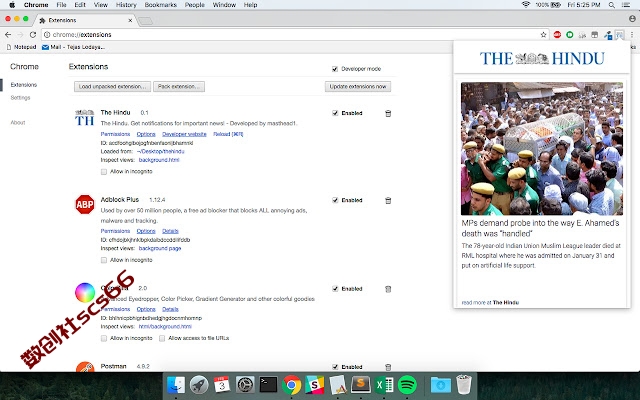
Task: Open Finder from the dock
Action: coord(176,384)
